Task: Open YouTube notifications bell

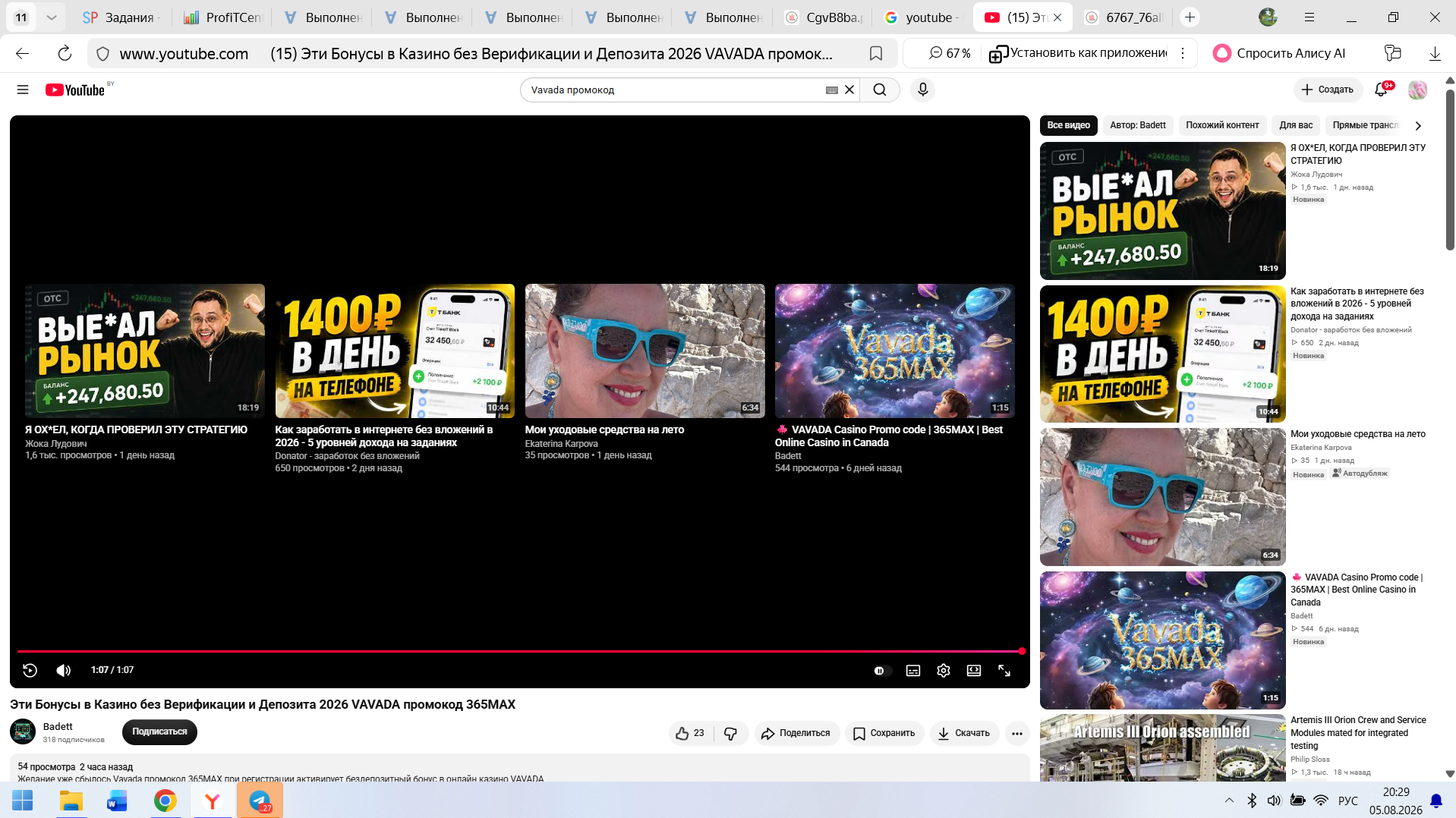Action: coord(1381,90)
